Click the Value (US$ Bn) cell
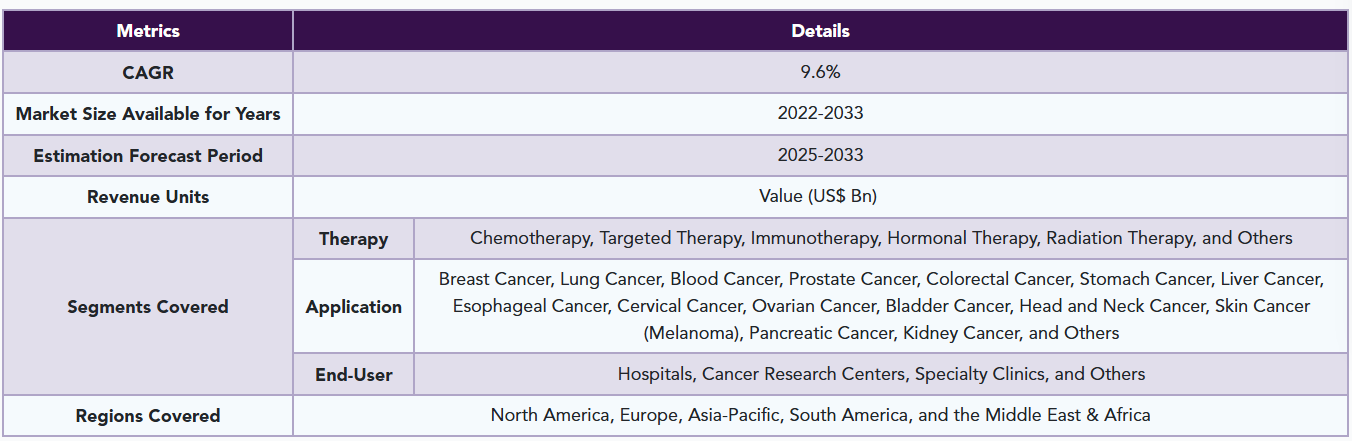Viewport: 1352px width, 441px height. [x=820, y=197]
